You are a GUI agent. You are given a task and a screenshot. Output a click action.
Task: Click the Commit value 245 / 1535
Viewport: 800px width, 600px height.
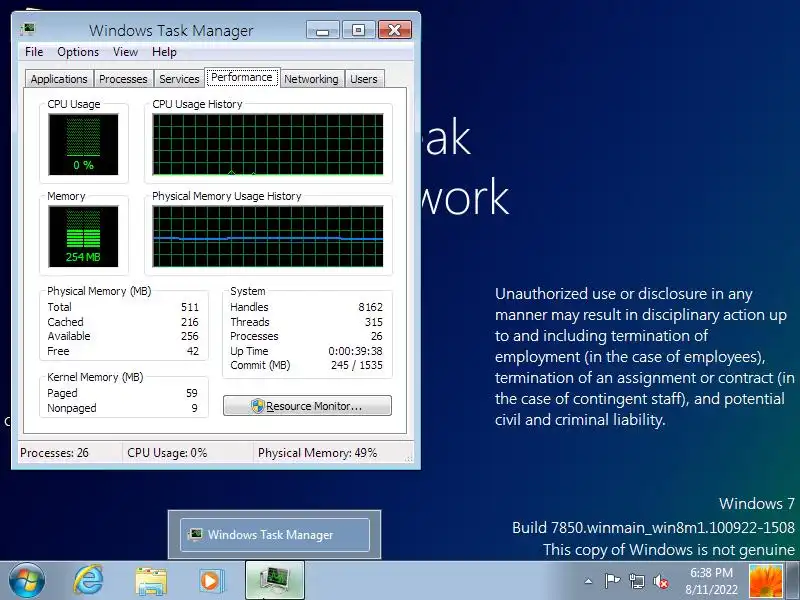pos(357,365)
